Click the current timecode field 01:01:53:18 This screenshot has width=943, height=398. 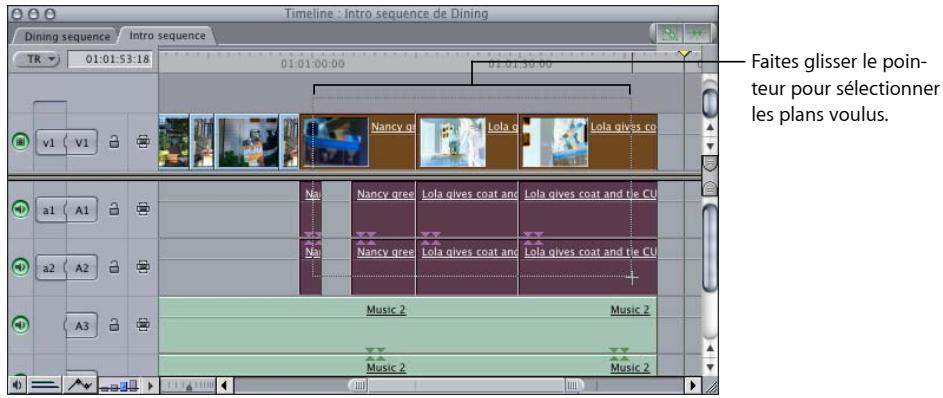point(110,60)
